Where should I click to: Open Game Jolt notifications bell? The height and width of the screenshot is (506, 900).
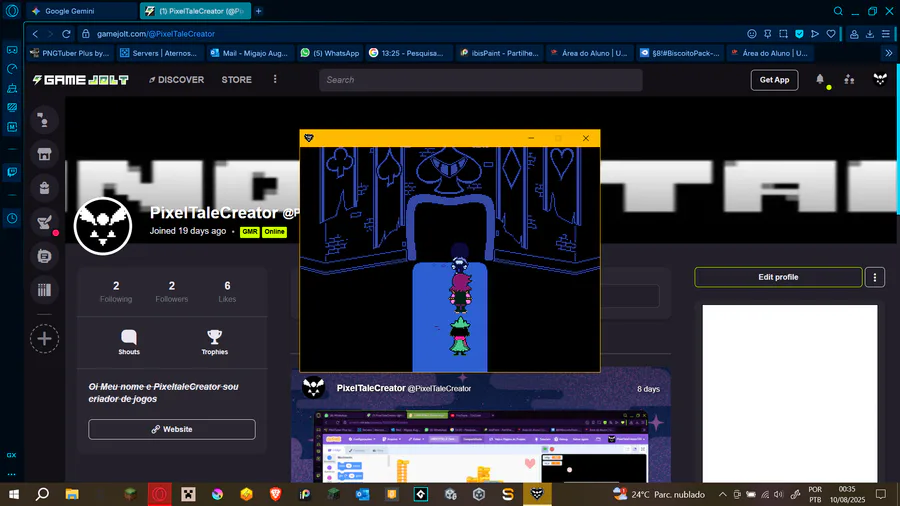(x=820, y=80)
